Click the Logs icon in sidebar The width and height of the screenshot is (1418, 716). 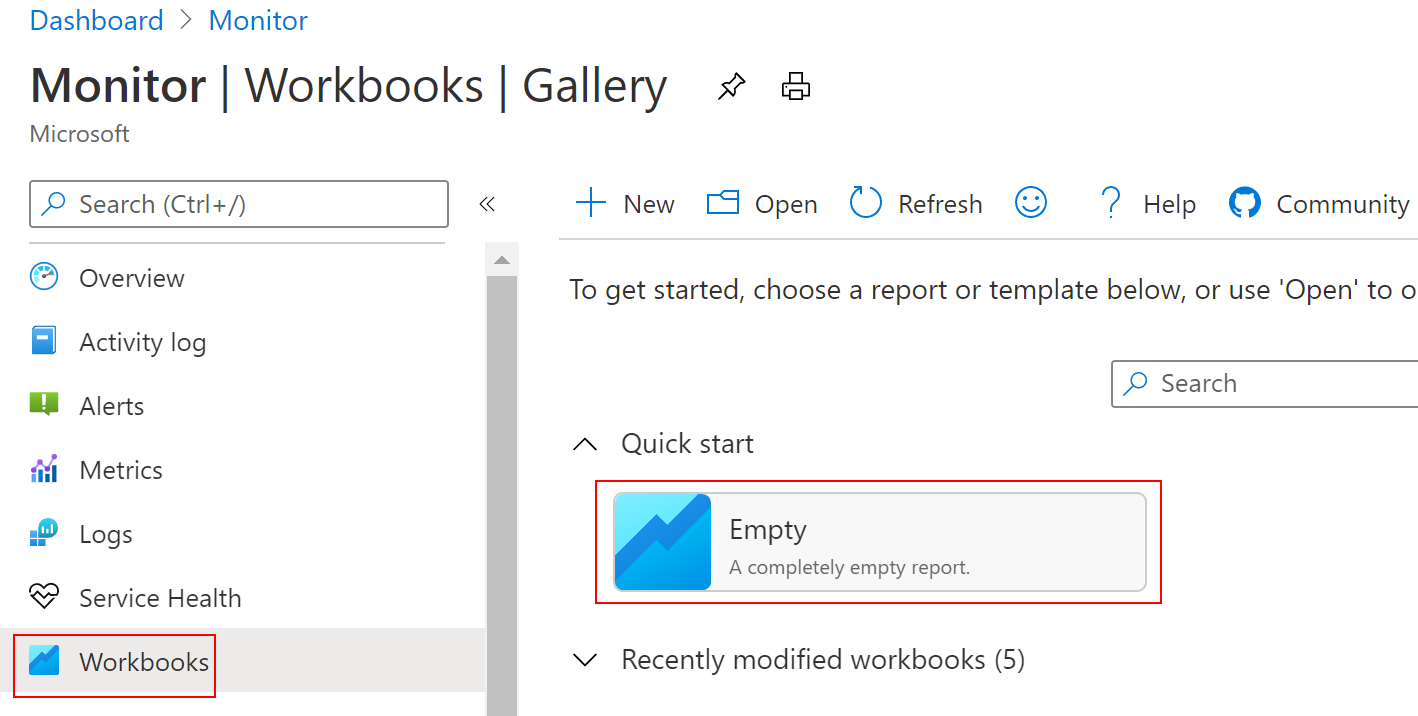[44, 533]
